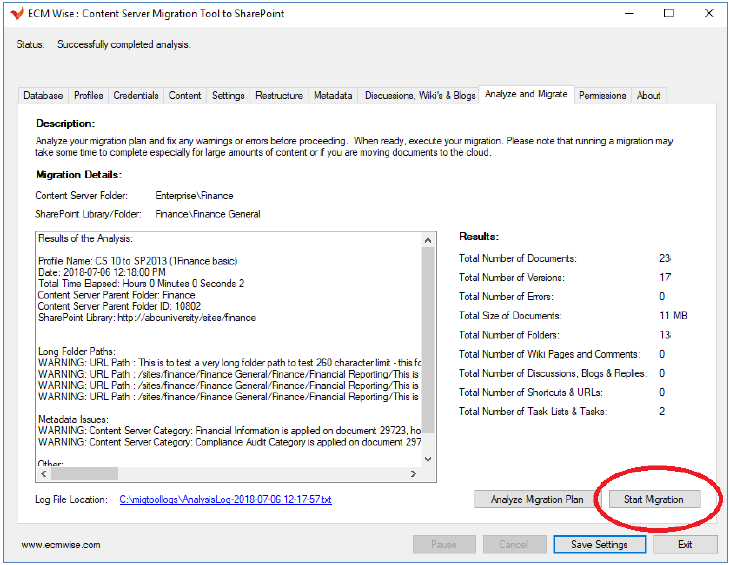This screenshot has width=729, height=565.
Task: Select the Content tab
Action: pyautogui.click(x=185, y=96)
